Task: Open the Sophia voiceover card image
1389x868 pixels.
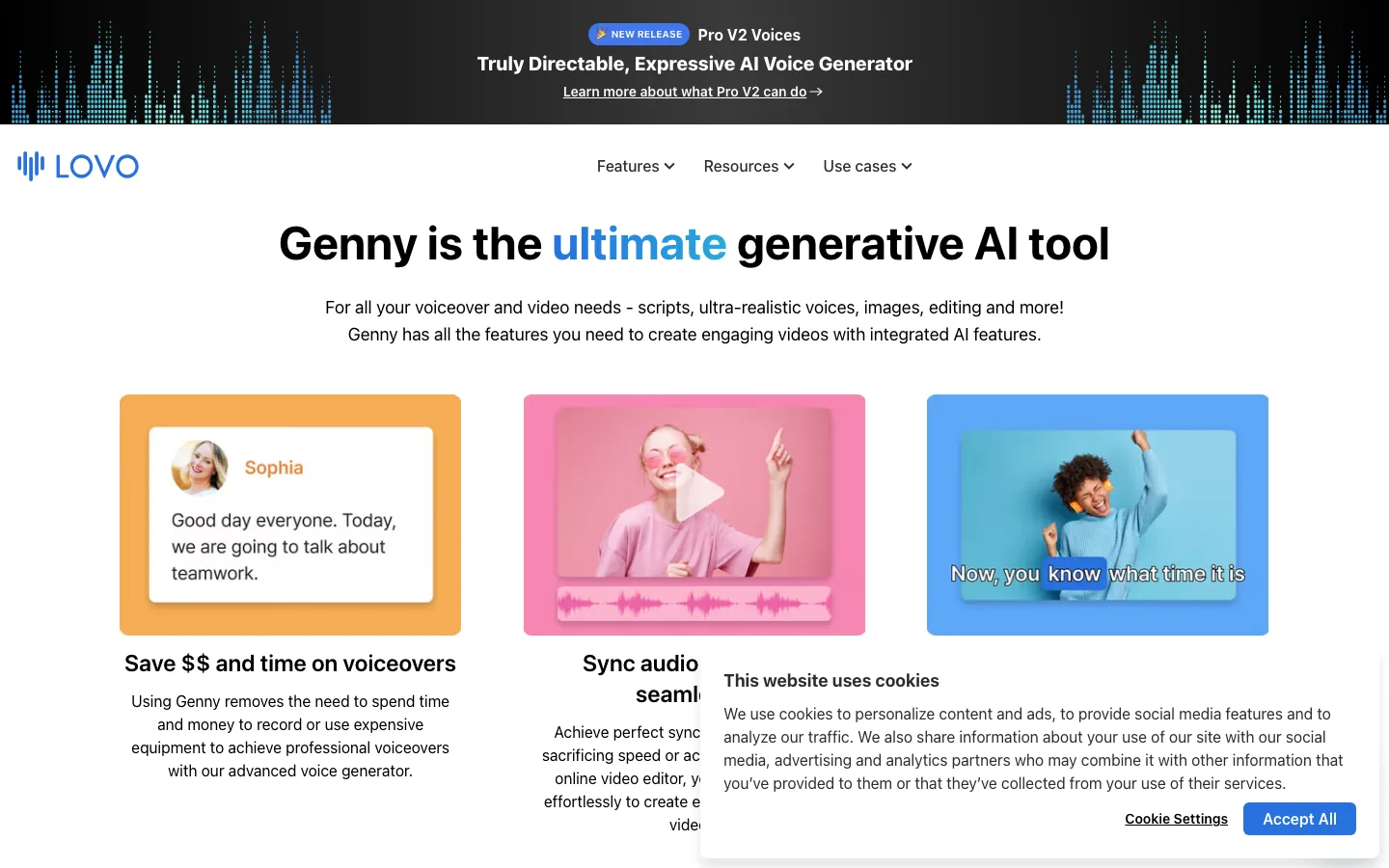Action: (x=290, y=515)
